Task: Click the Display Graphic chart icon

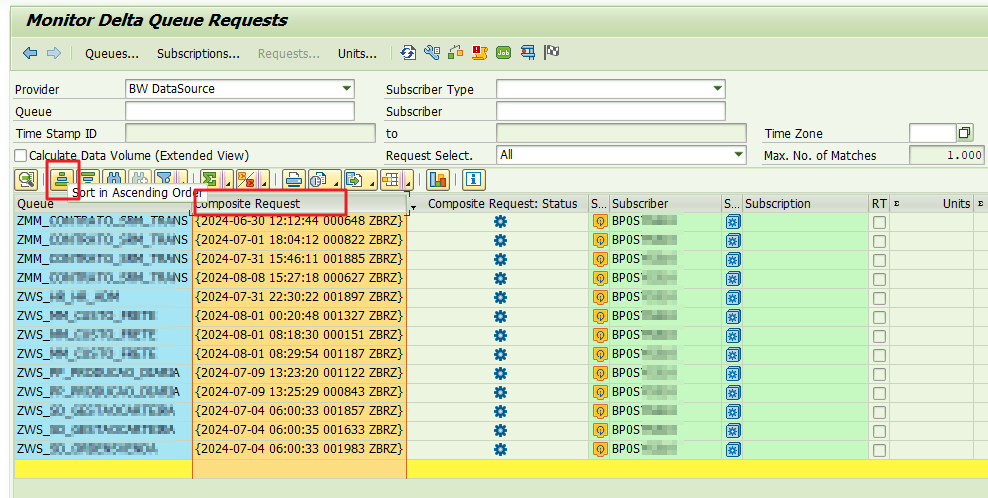Action: 437,180
